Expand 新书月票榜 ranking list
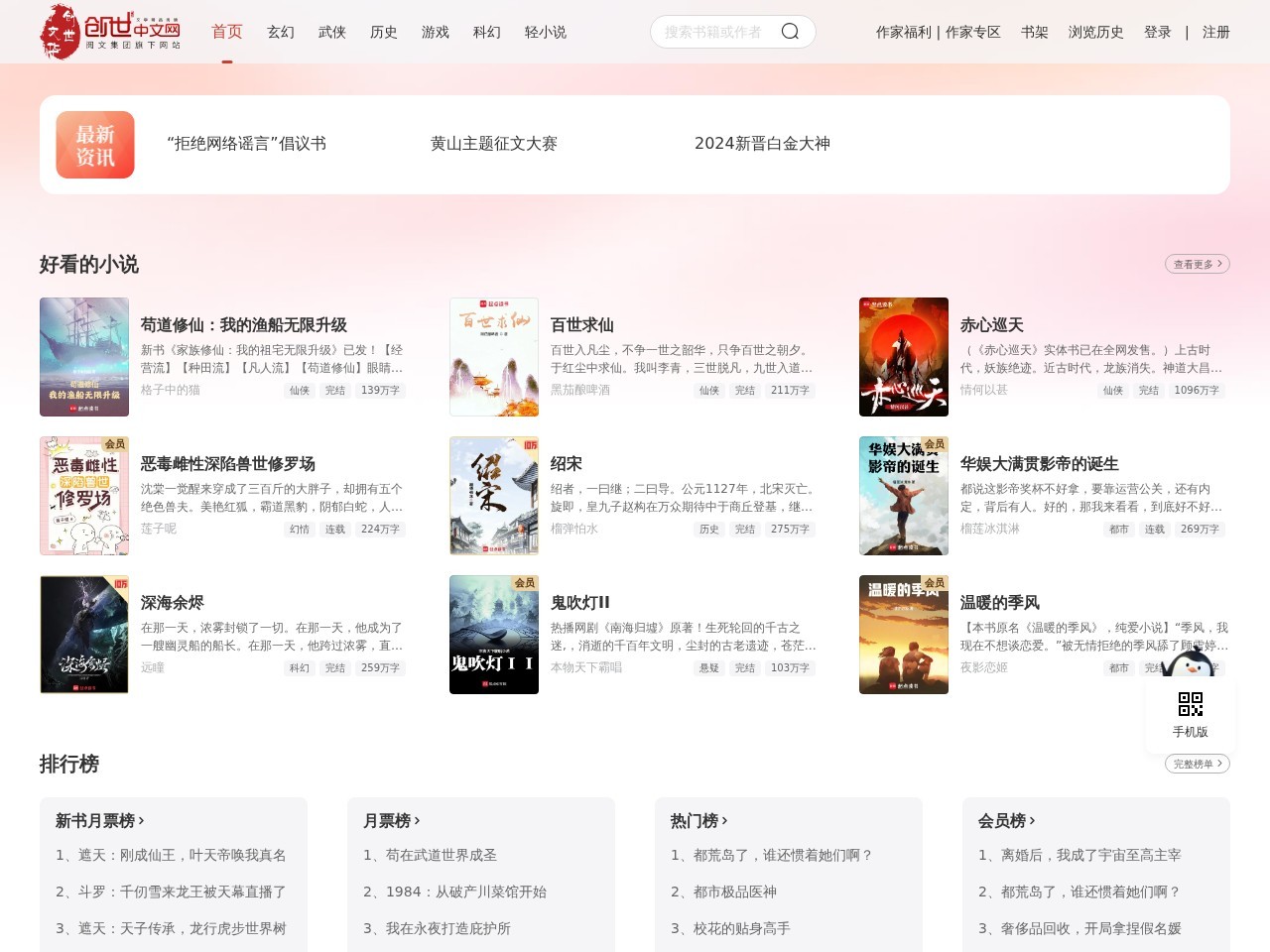The width and height of the screenshot is (1270, 952). tap(99, 821)
